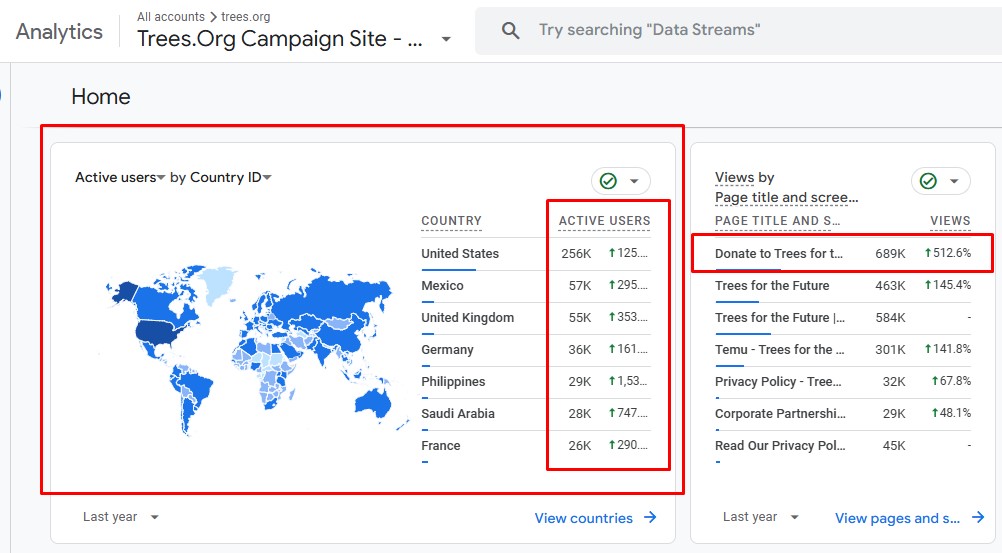Screen dimensions: 1002x553
Task: Focus the search field 'Try searching Data Streams'
Action: 738,30
